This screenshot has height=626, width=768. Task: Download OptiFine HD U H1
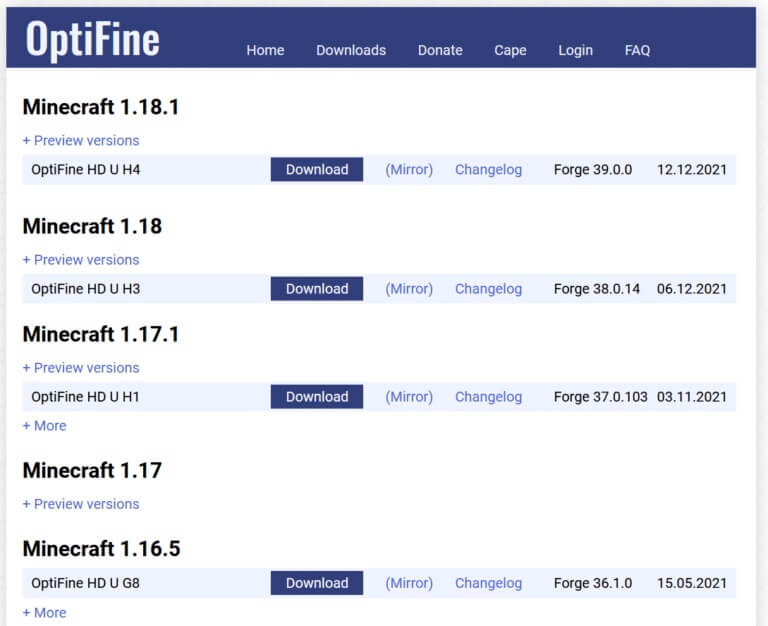point(317,397)
